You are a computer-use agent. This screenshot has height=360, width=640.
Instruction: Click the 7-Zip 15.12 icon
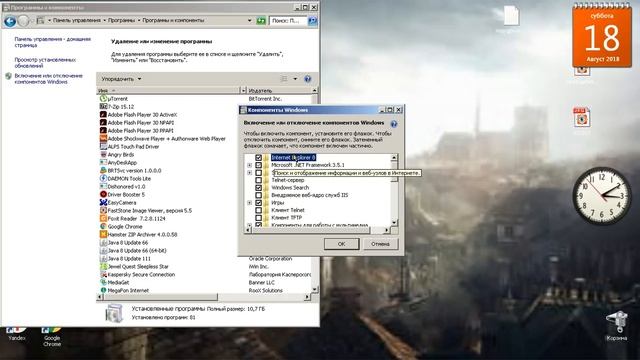click(103, 107)
